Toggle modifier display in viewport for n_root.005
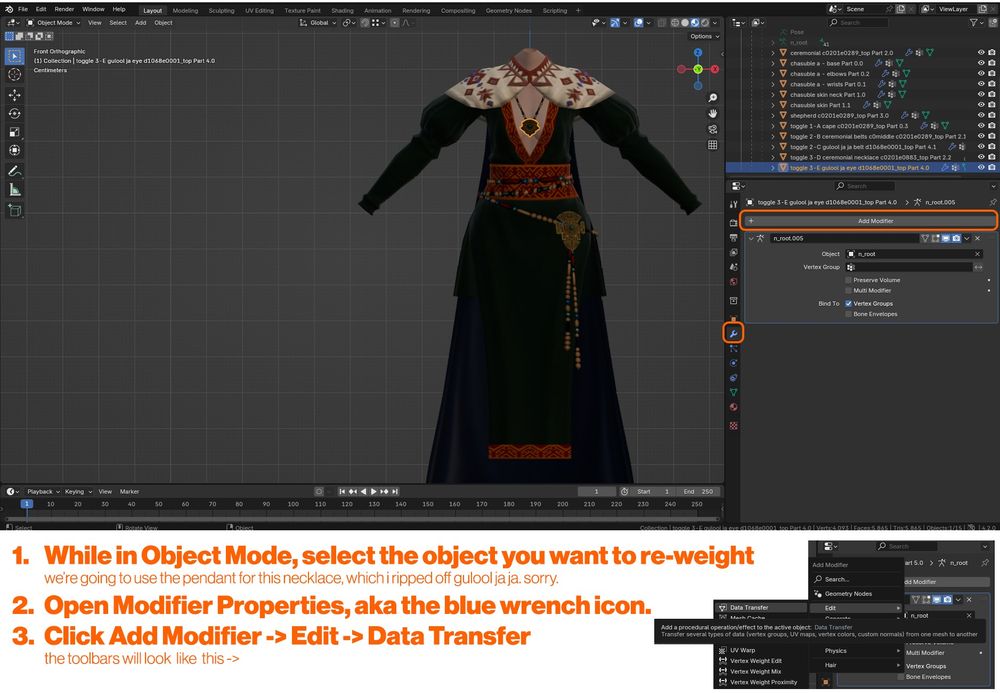Screen dimensions: 1000x693 (946, 238)
